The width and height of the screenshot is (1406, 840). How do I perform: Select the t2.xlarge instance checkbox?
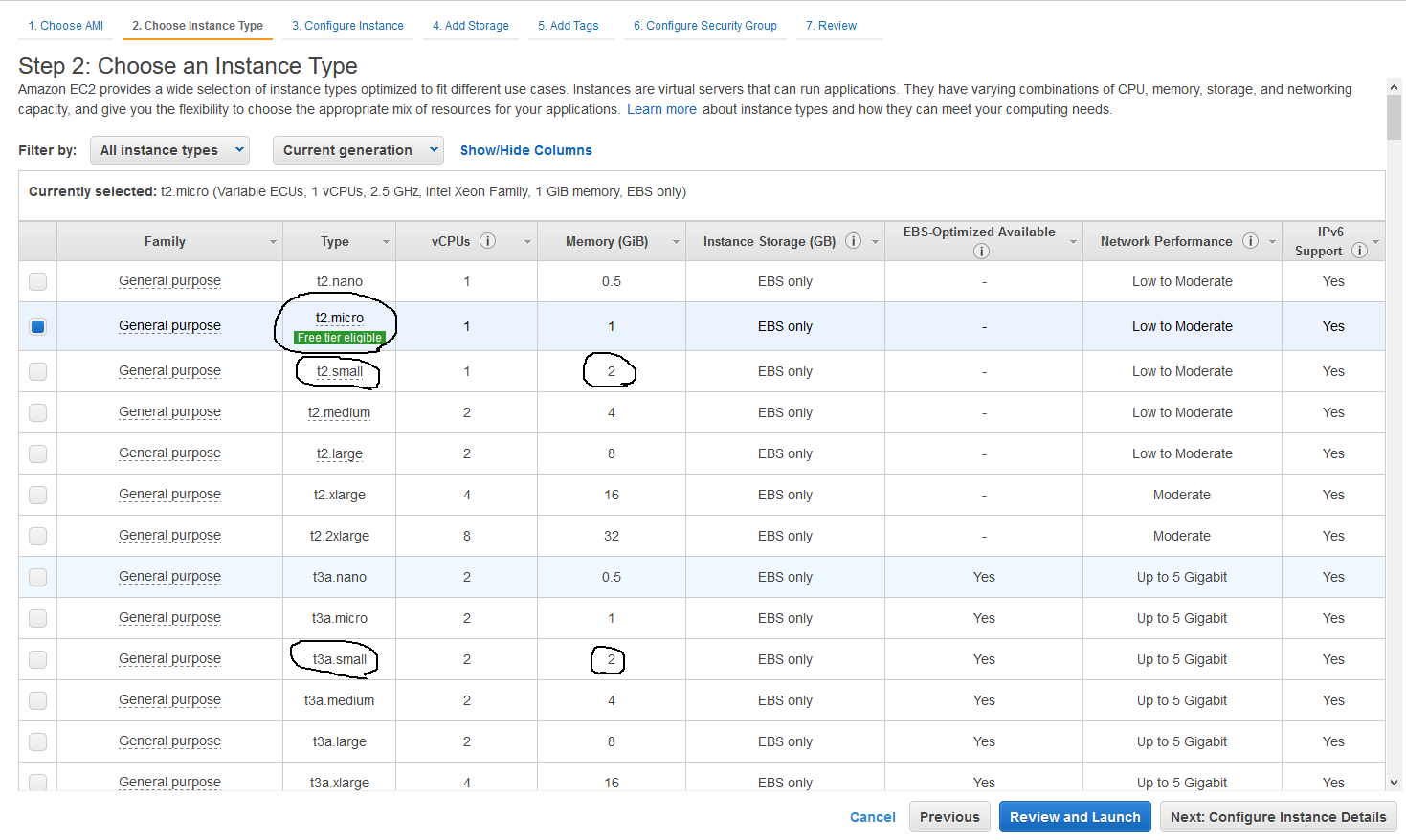point(37,495)
